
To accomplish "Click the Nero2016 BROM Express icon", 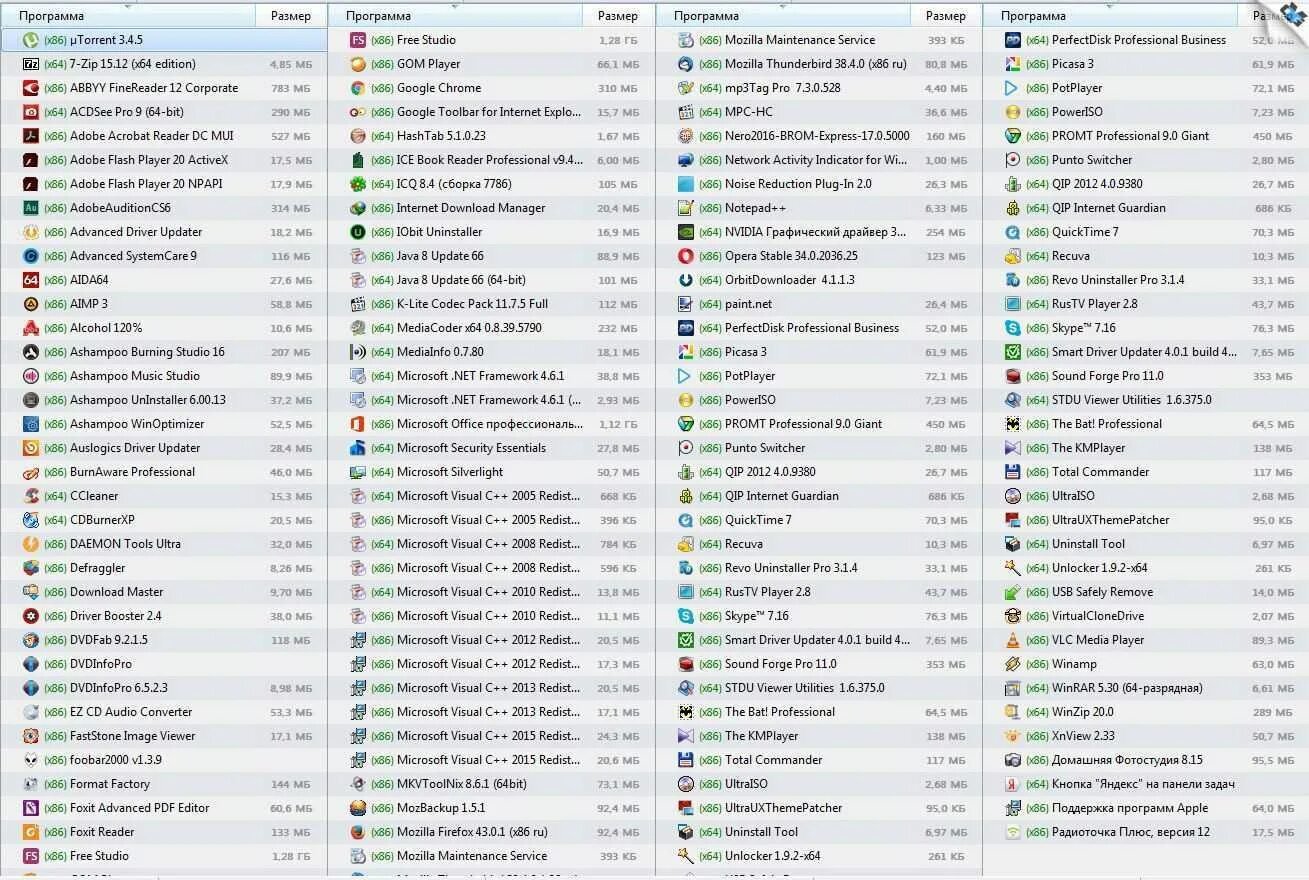I will (x=686, y=136).
